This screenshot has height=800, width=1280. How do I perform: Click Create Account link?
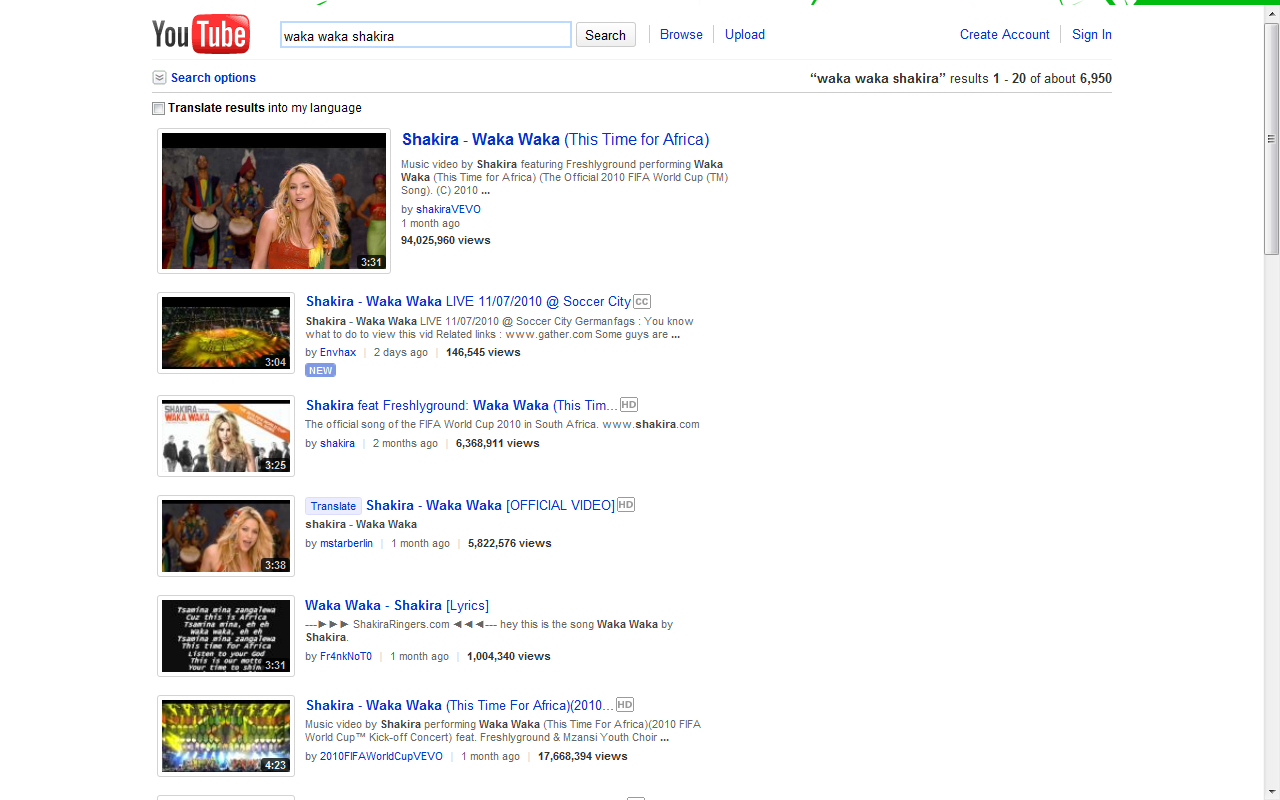point(1005,34)
